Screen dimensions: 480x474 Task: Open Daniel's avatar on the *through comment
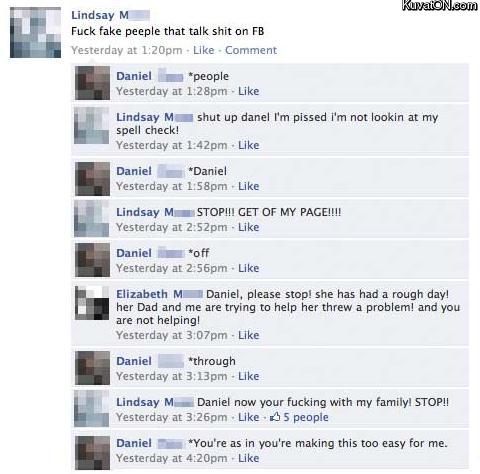92,368
